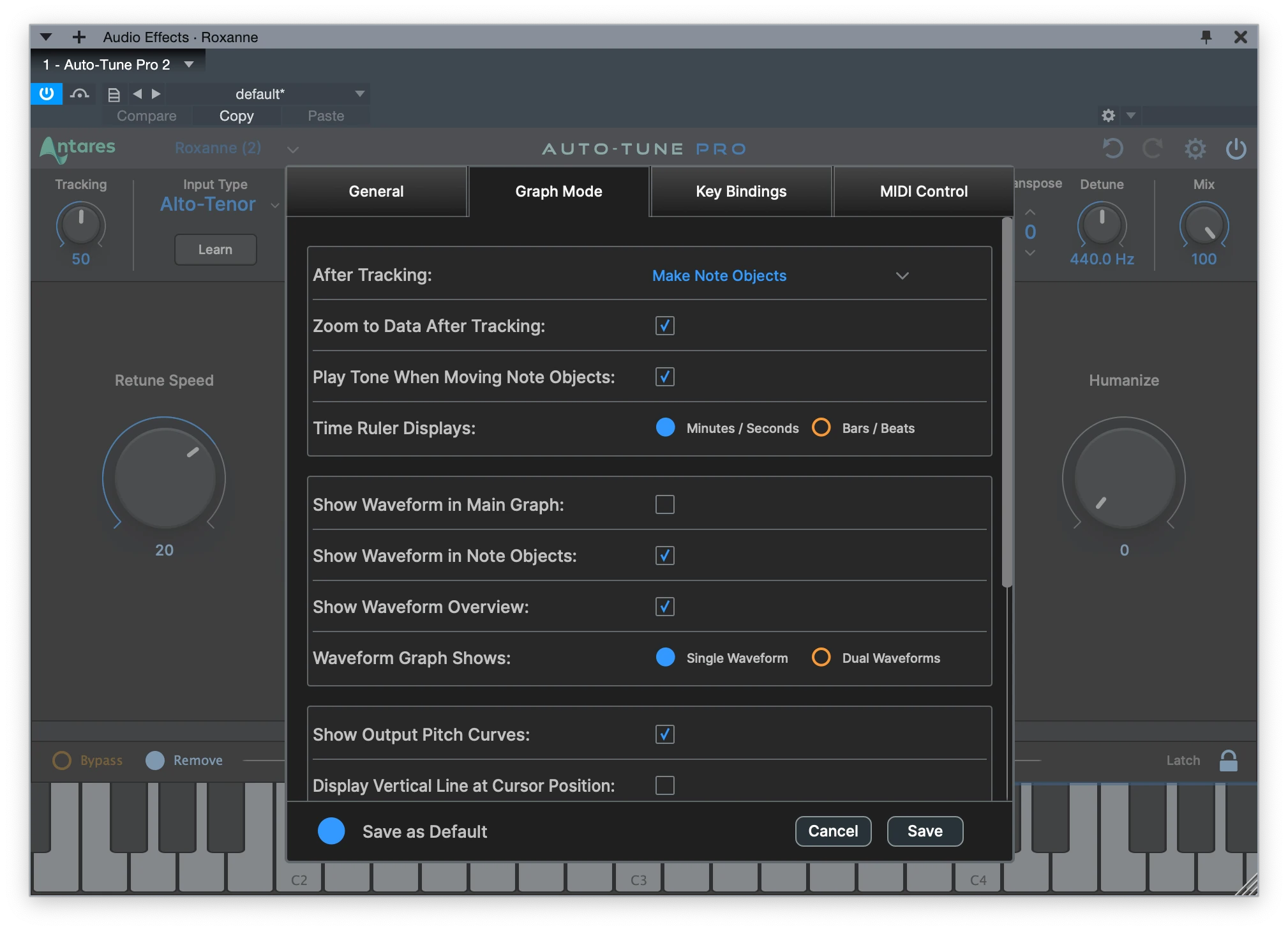Toggle the plugin power bypass button
The image size is (1288, 931).
(x=47, y=94)
